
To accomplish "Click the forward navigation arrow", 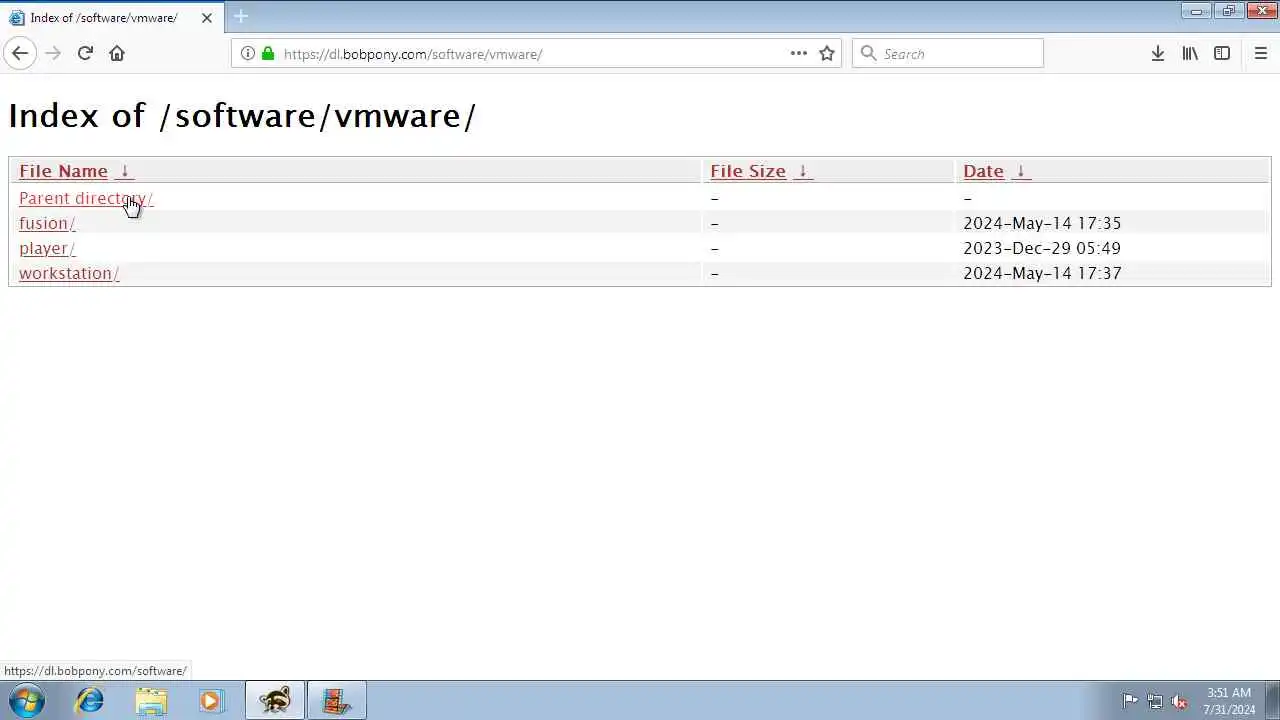I will (x=53, y=53).
